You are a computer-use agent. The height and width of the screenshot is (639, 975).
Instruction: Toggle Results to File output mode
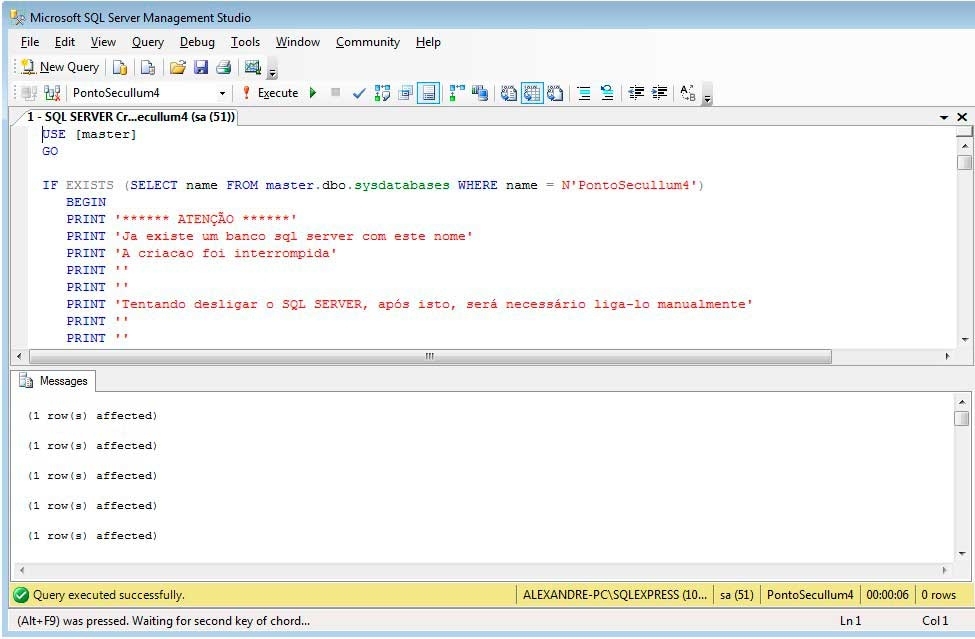[x=555, y=93]
